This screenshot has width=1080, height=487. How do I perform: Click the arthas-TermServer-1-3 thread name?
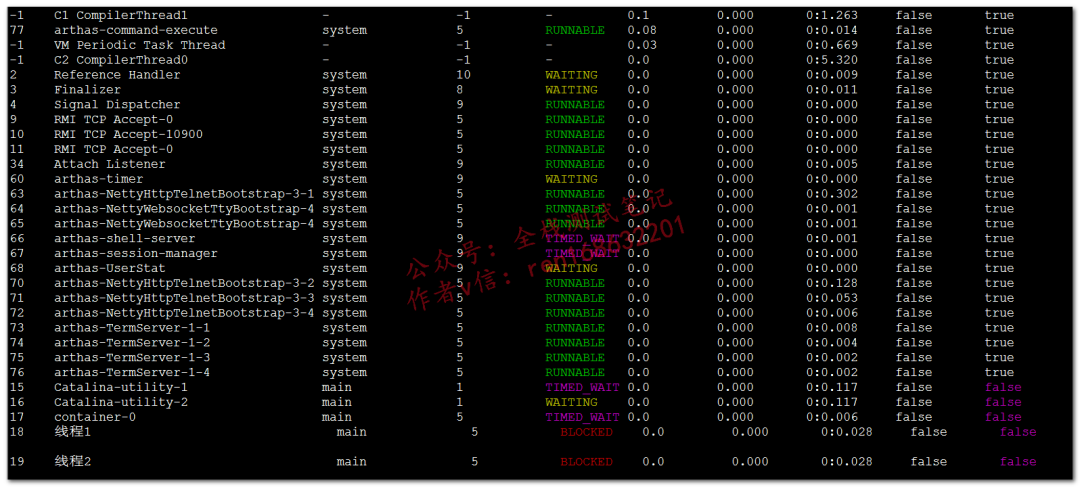(x=132, y=358)
